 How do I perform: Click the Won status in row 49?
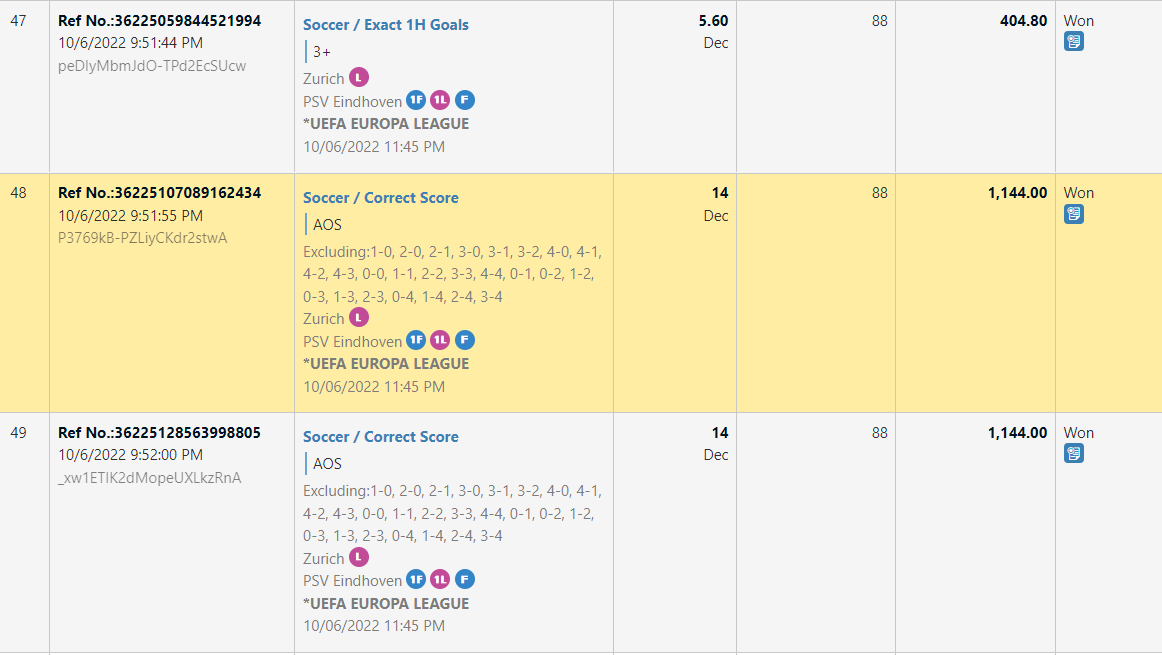(x=1078, y=433)
